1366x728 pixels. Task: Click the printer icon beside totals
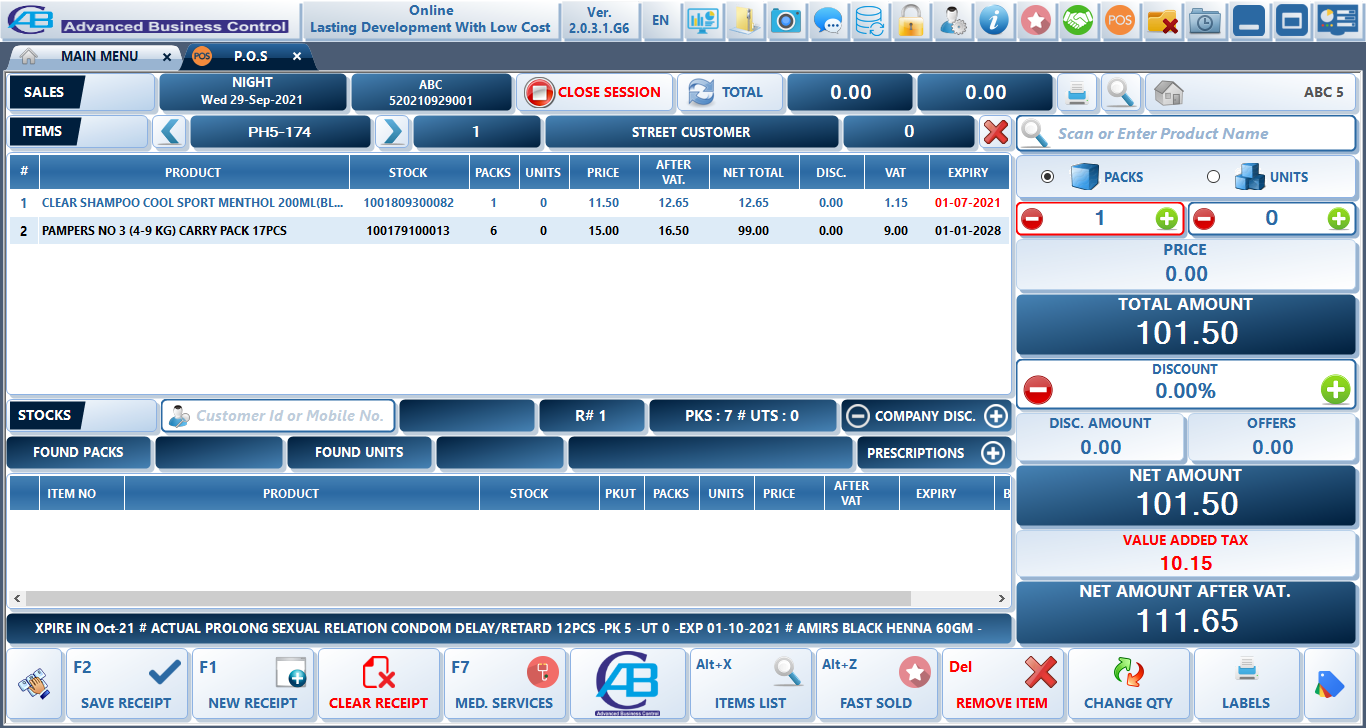point(1077,93)
